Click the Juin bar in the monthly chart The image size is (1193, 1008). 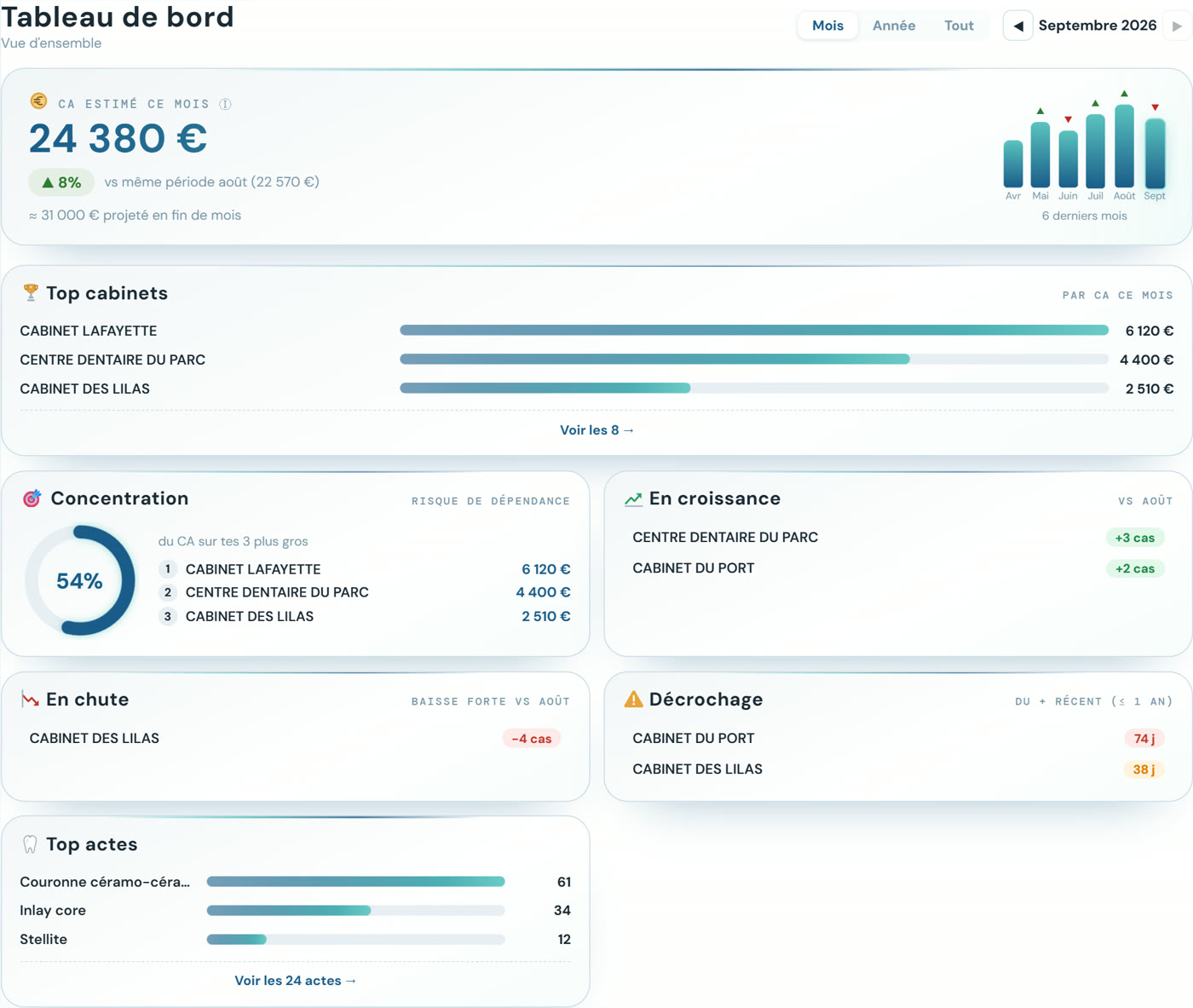click(1068, 158)
